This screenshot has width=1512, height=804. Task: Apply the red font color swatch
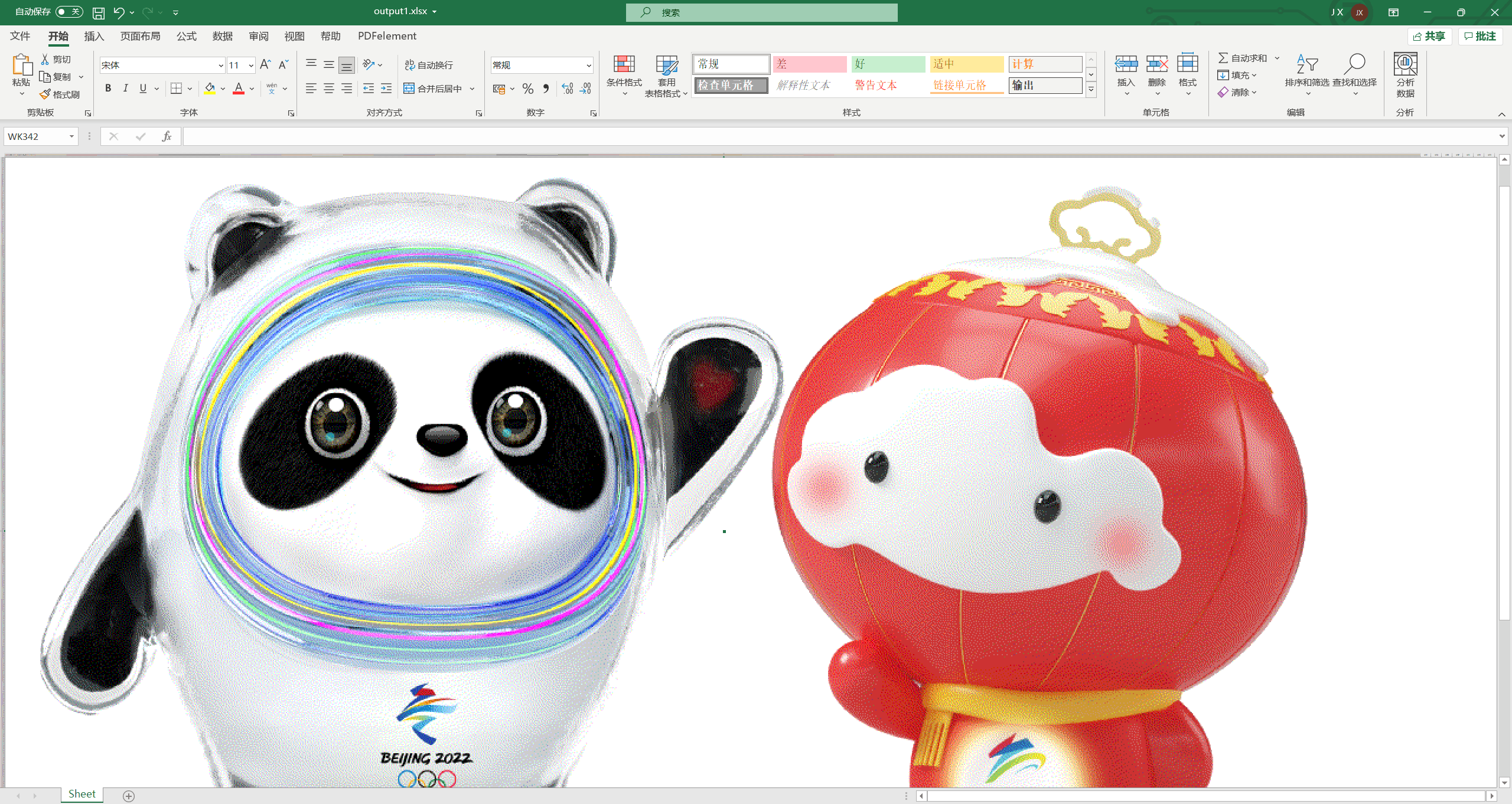[x=239, y=89]
